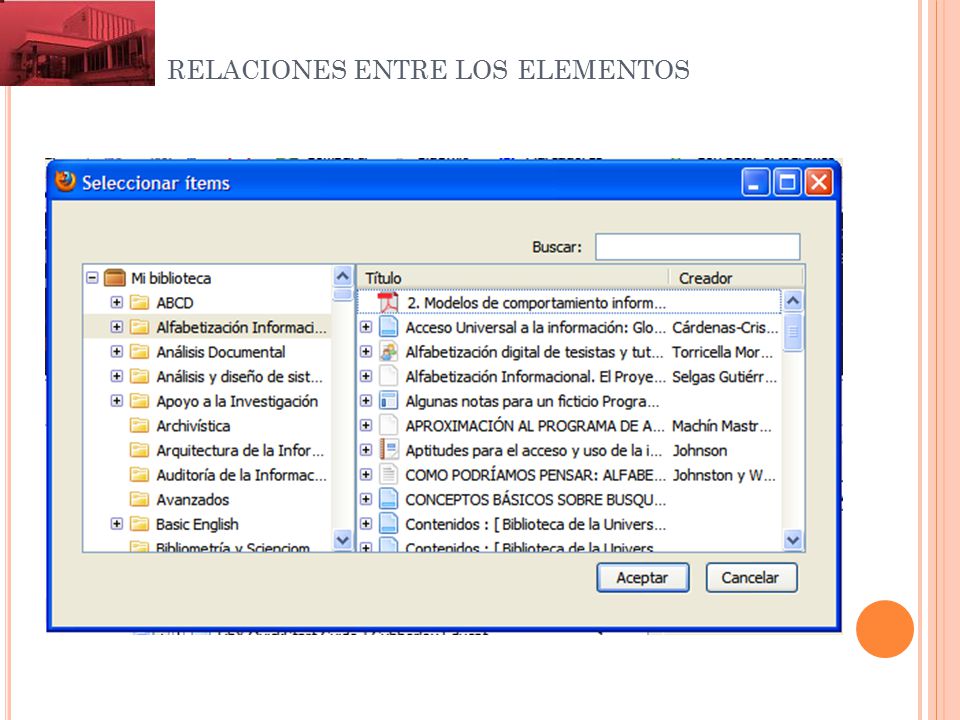This screenshot has width=960, height=720.
Task: Click the Archivística folder icon
Action: (140, 426)
